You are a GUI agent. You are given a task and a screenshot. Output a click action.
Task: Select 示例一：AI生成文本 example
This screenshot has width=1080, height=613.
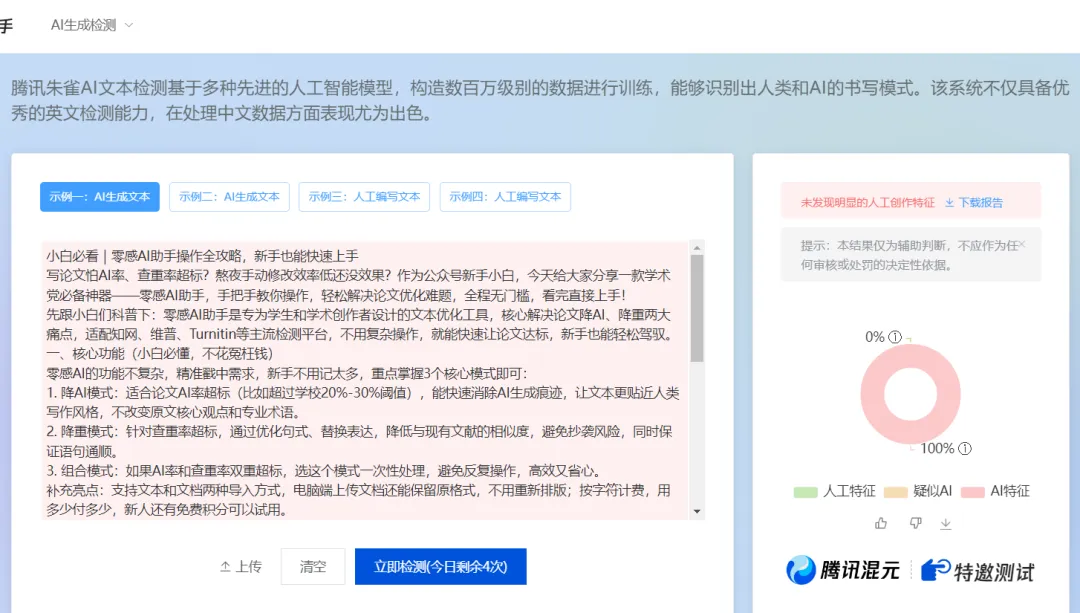(100, 197)
